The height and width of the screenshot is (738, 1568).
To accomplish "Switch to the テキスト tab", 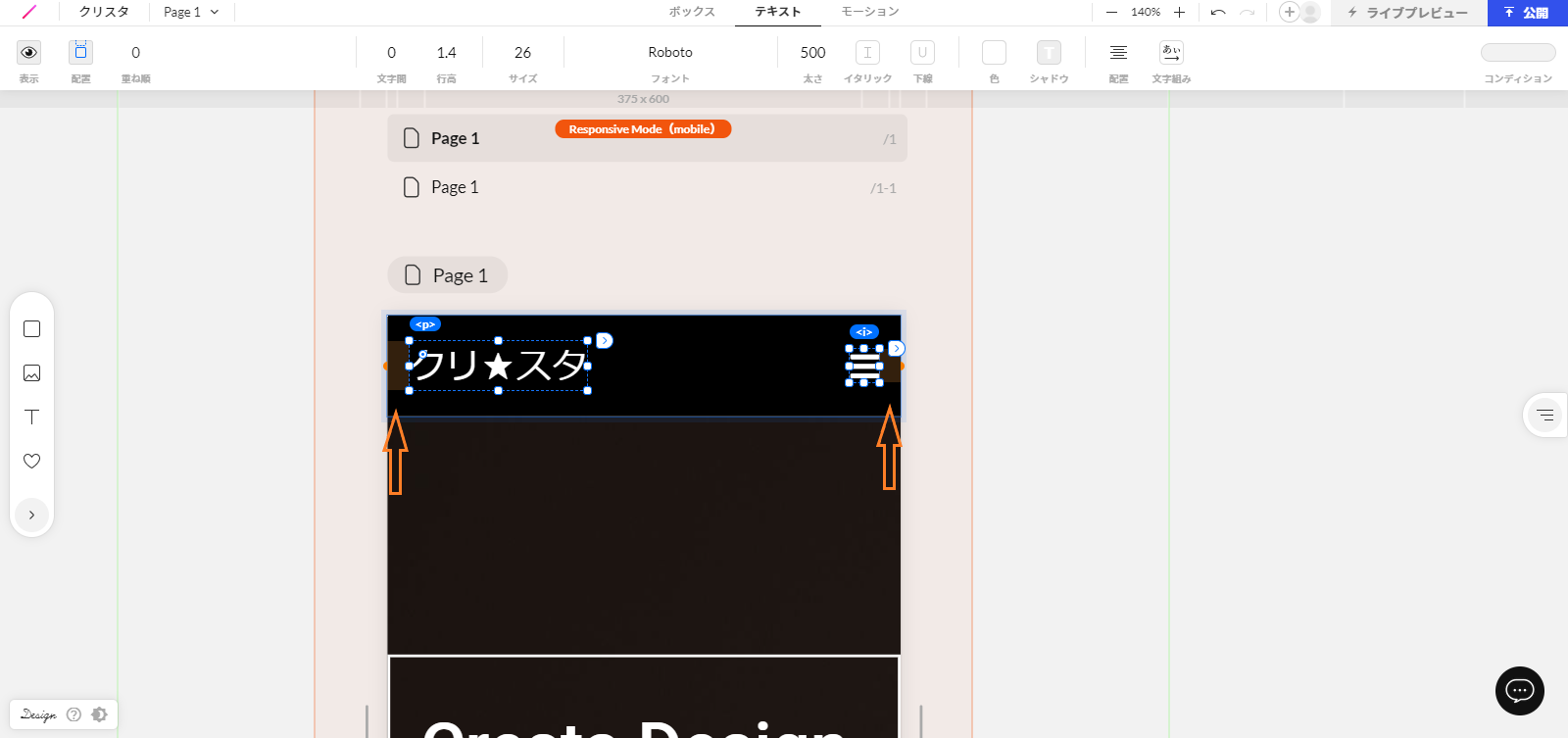I will coord(778,12).
